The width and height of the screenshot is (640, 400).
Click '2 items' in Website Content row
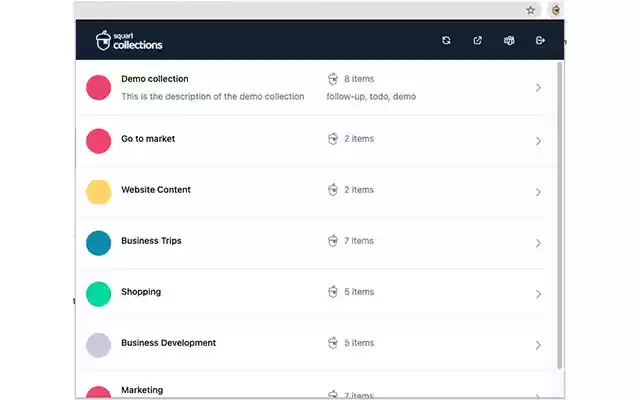pyautogui.click(x=359, y=190)
